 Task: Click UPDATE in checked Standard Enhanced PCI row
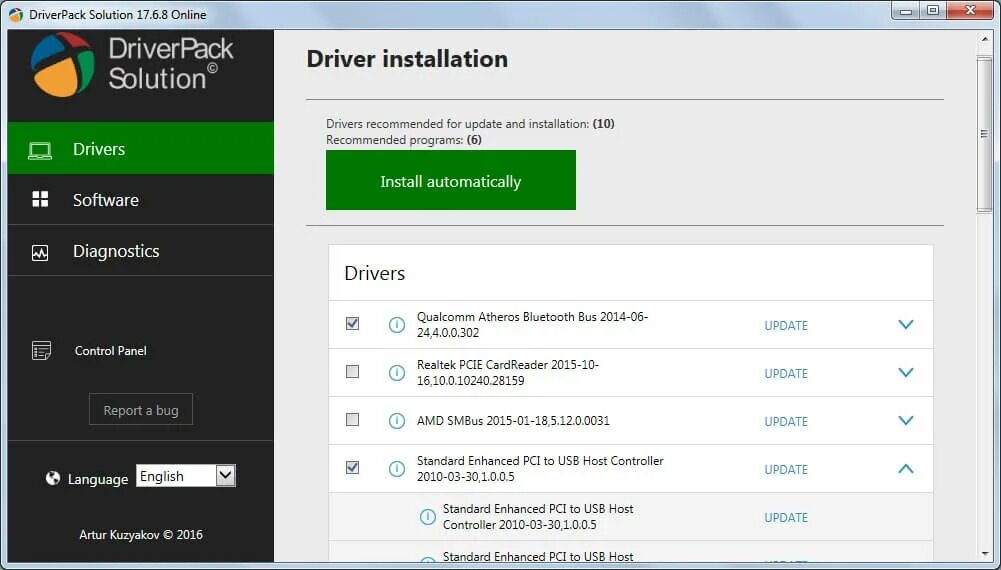point(786,469)
